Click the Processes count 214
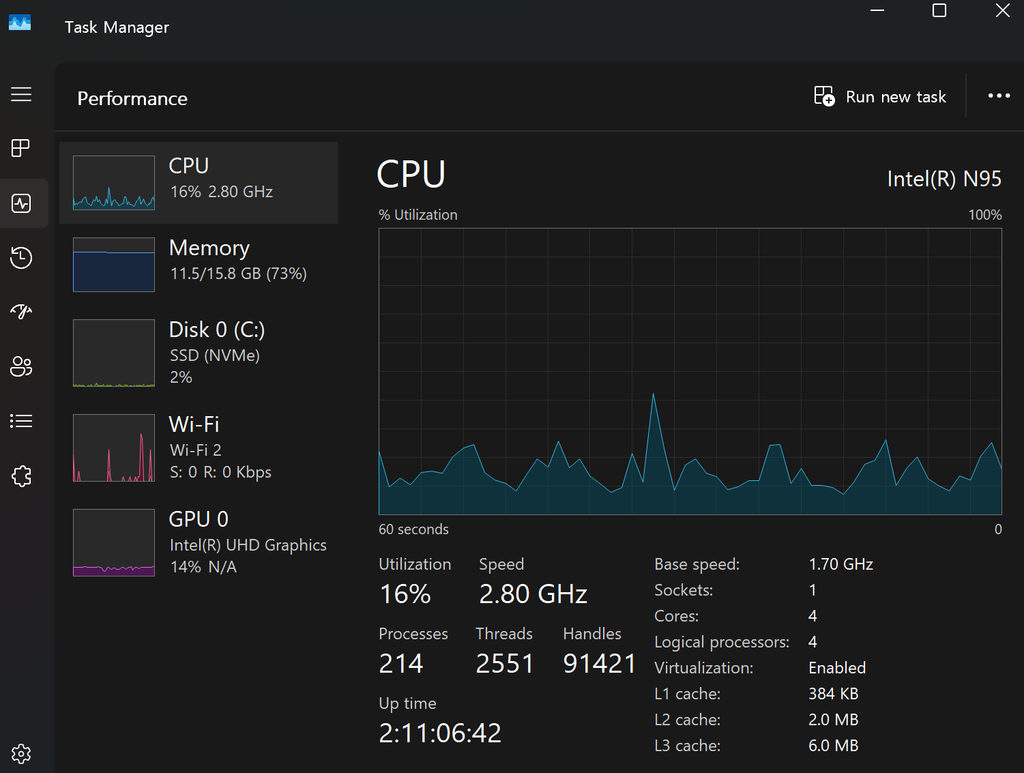Screen dimensions: 1024x773 coord(401,664)
